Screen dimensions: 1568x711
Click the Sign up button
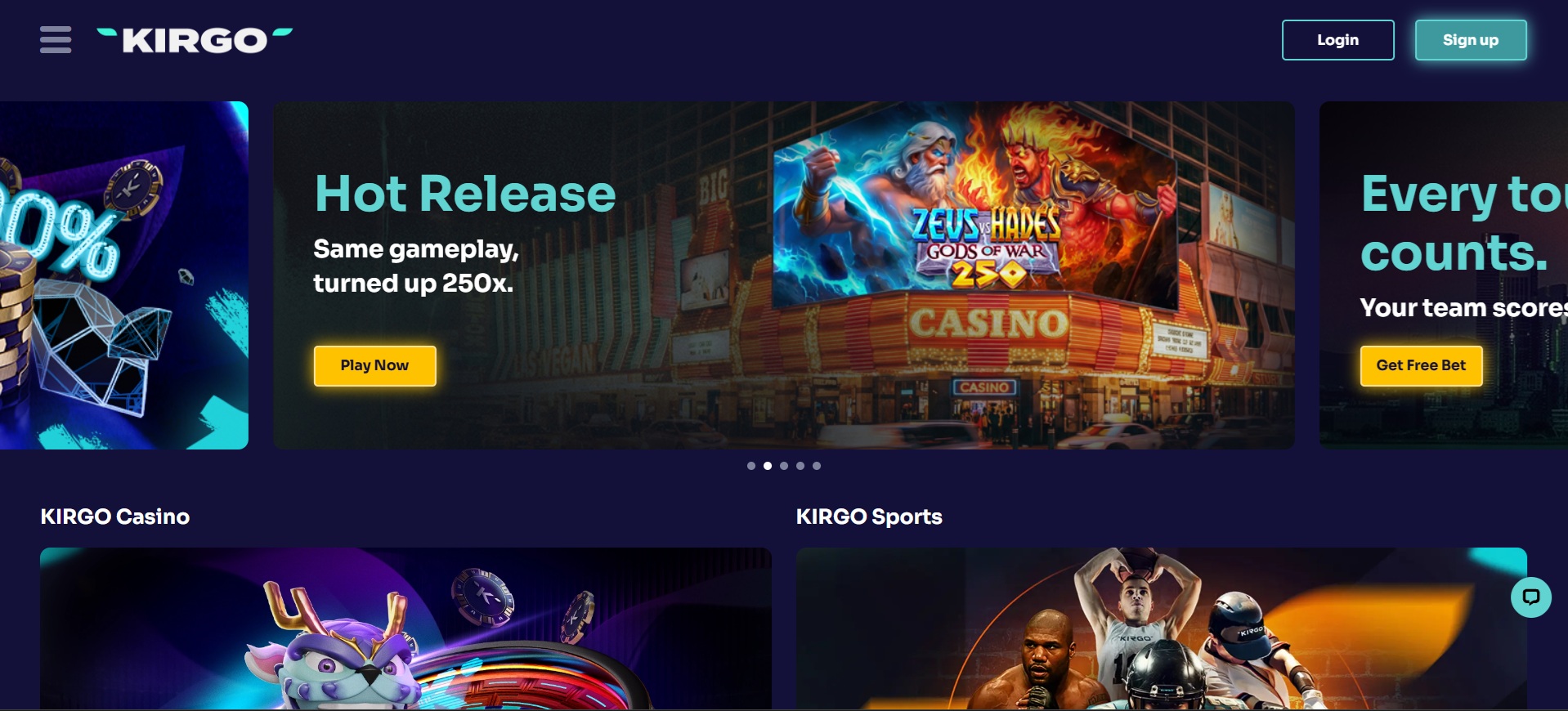tap(1470, 40)
